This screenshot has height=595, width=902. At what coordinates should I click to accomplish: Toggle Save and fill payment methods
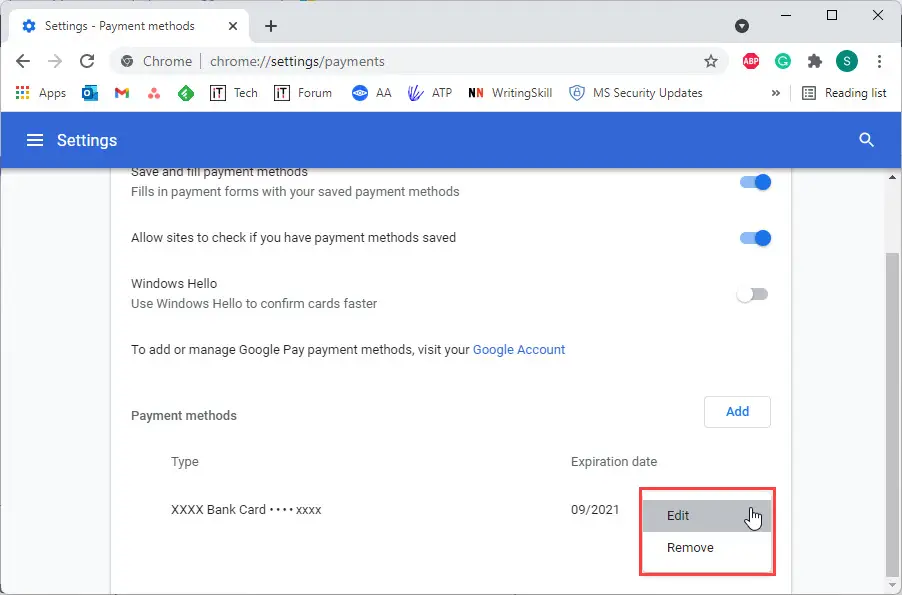pyautogui.click(x=755, y=182)
